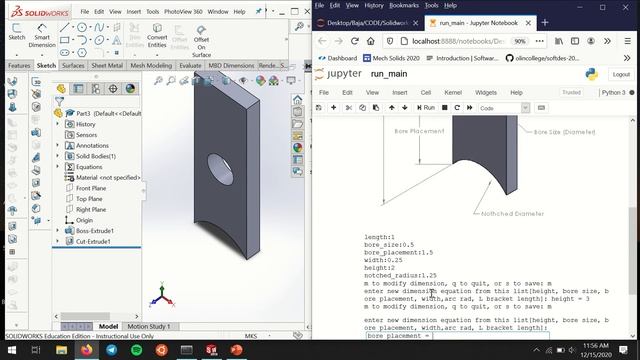The width and height of the screenshot is (640, 360).
Task: Click the Smart Dimension tool
Action: [42, 36]
